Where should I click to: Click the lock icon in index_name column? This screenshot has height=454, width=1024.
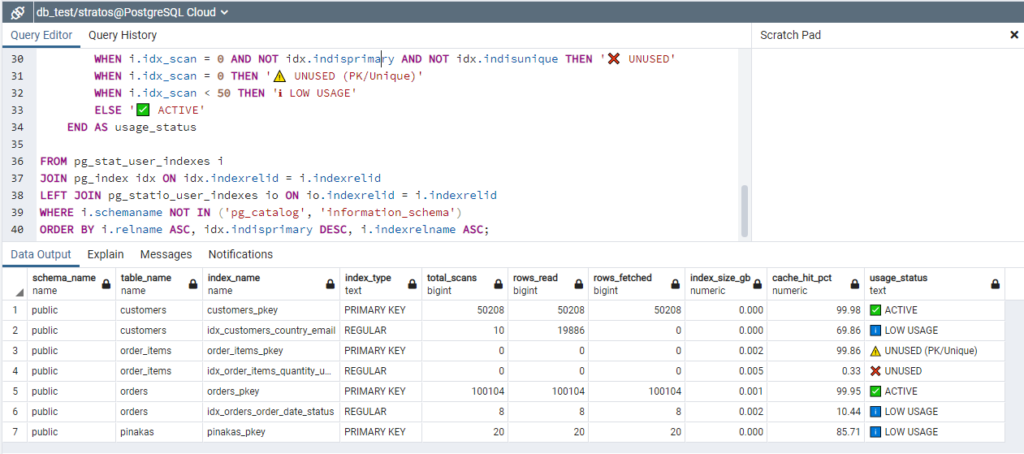(x=330, y=284)
